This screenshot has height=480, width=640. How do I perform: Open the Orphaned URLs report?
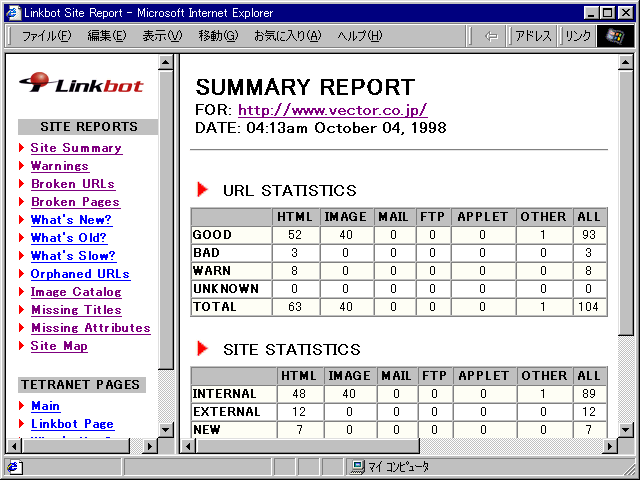[x=80, y=274]
